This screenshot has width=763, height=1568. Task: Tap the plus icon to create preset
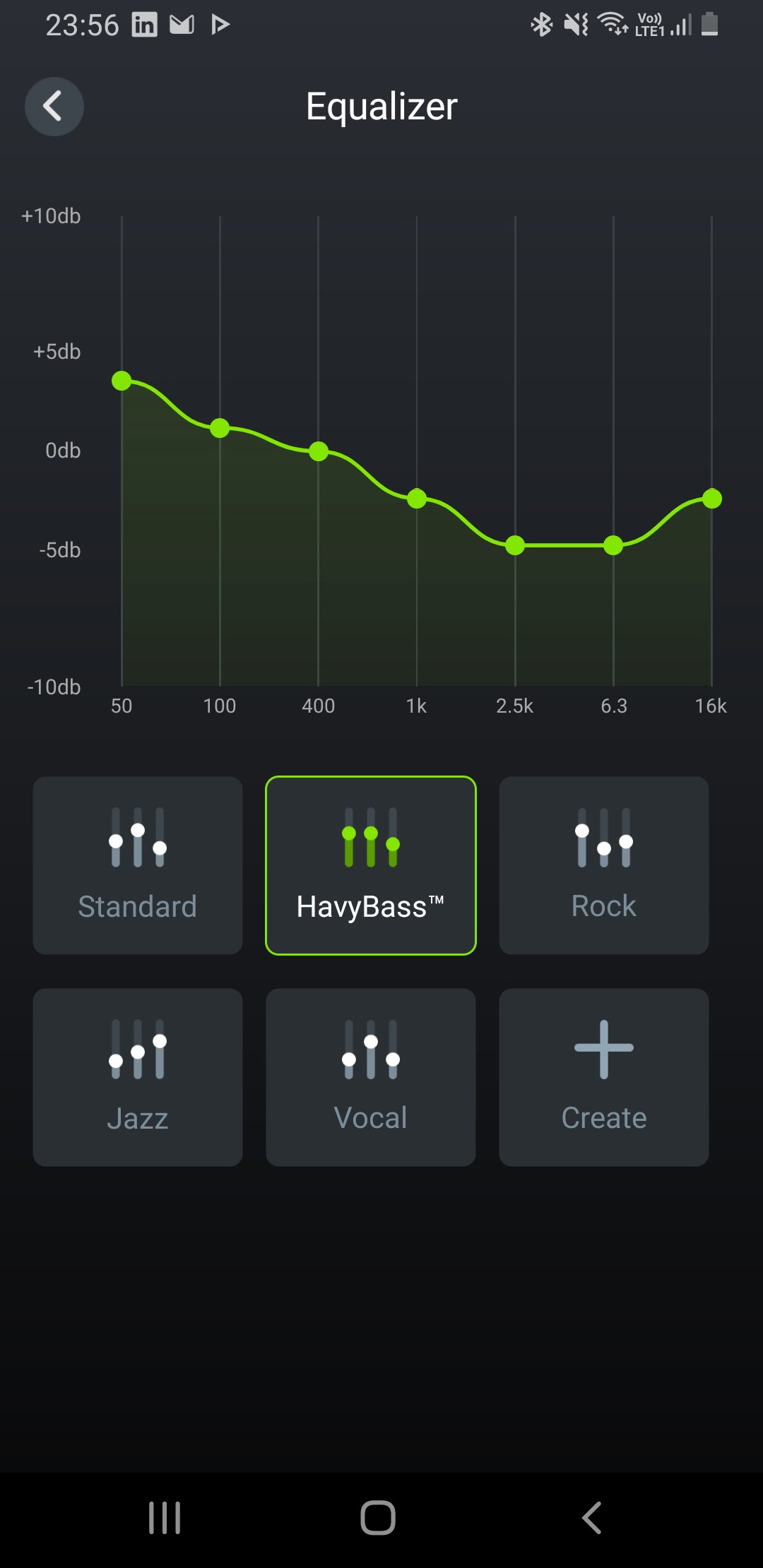click(604, 1050)
